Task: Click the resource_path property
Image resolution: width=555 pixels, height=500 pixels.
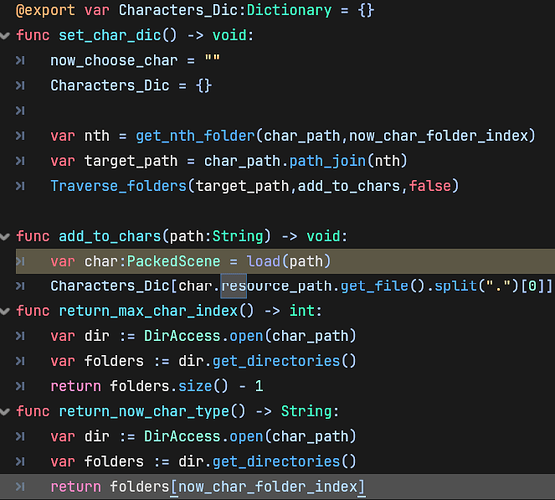Action: [277, 286]
